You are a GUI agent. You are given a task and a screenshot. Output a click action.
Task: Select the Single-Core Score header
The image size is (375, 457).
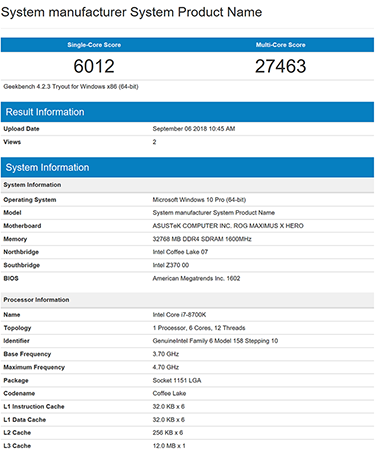point(94,45)
